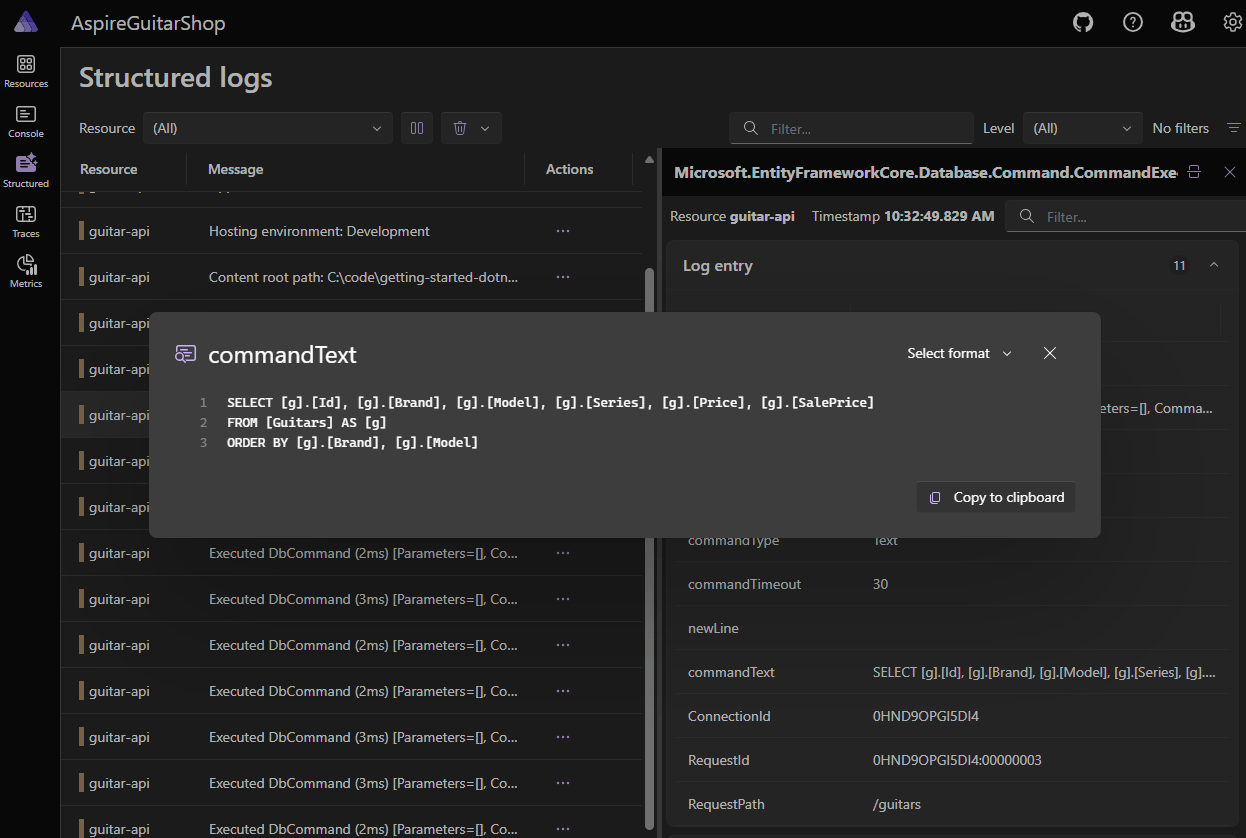Image resolution: width=1246 pixels, height=838 pixels.
Task: Open the Resource (All) dropdown
Action: (268, 128)
